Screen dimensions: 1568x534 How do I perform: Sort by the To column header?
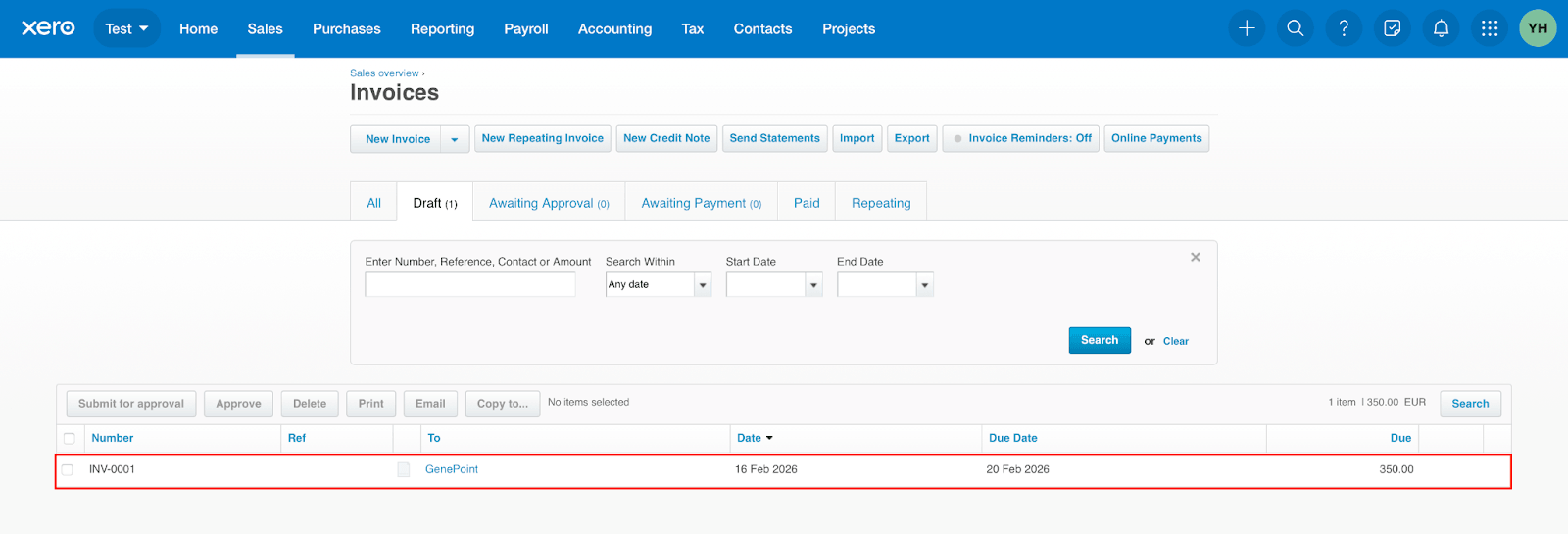[x=434, y=438]
